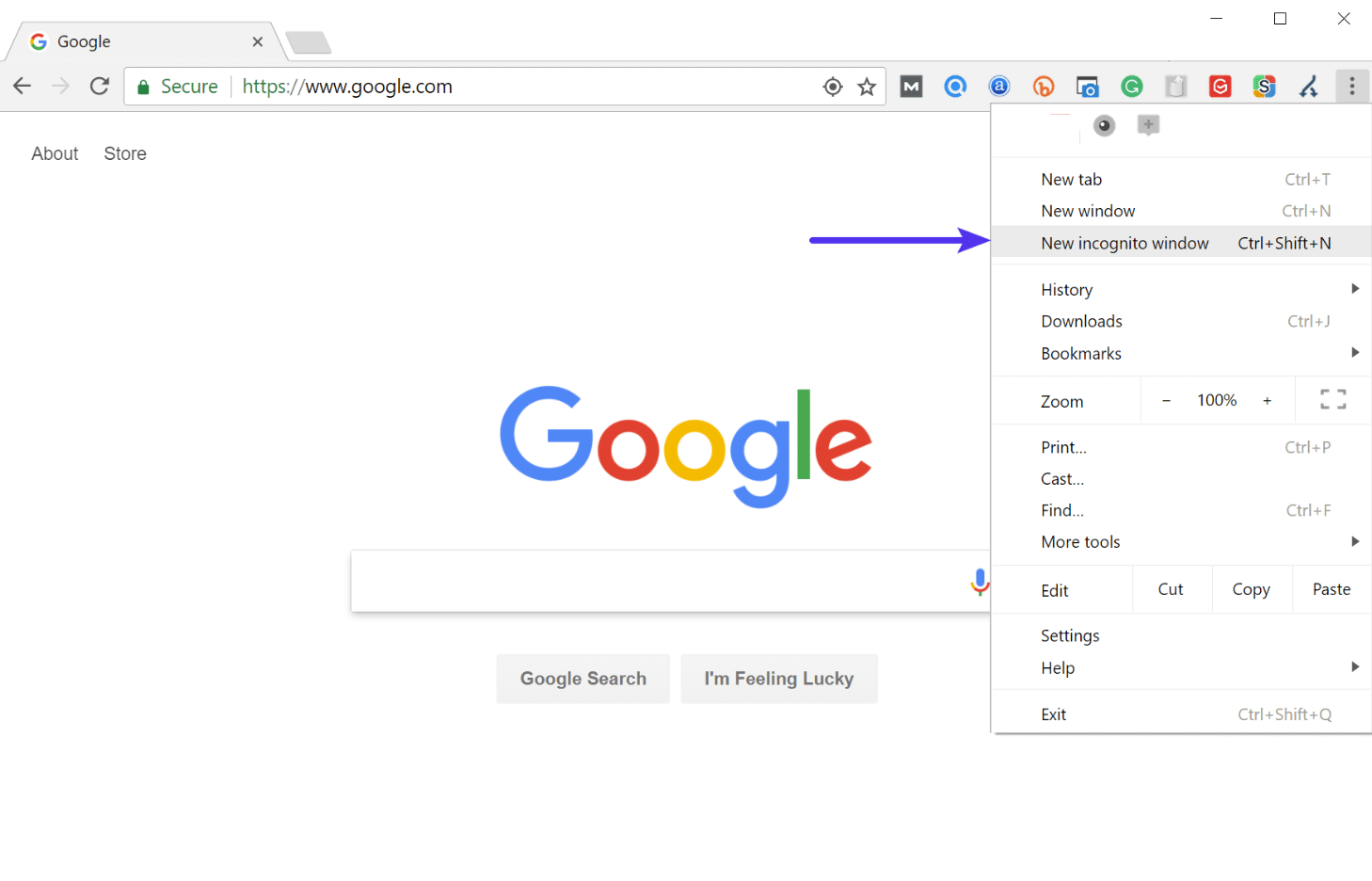This screenshot has height=881, width=1372.
Task: Bookmark this page with the star icon
Action: (867, 88)
